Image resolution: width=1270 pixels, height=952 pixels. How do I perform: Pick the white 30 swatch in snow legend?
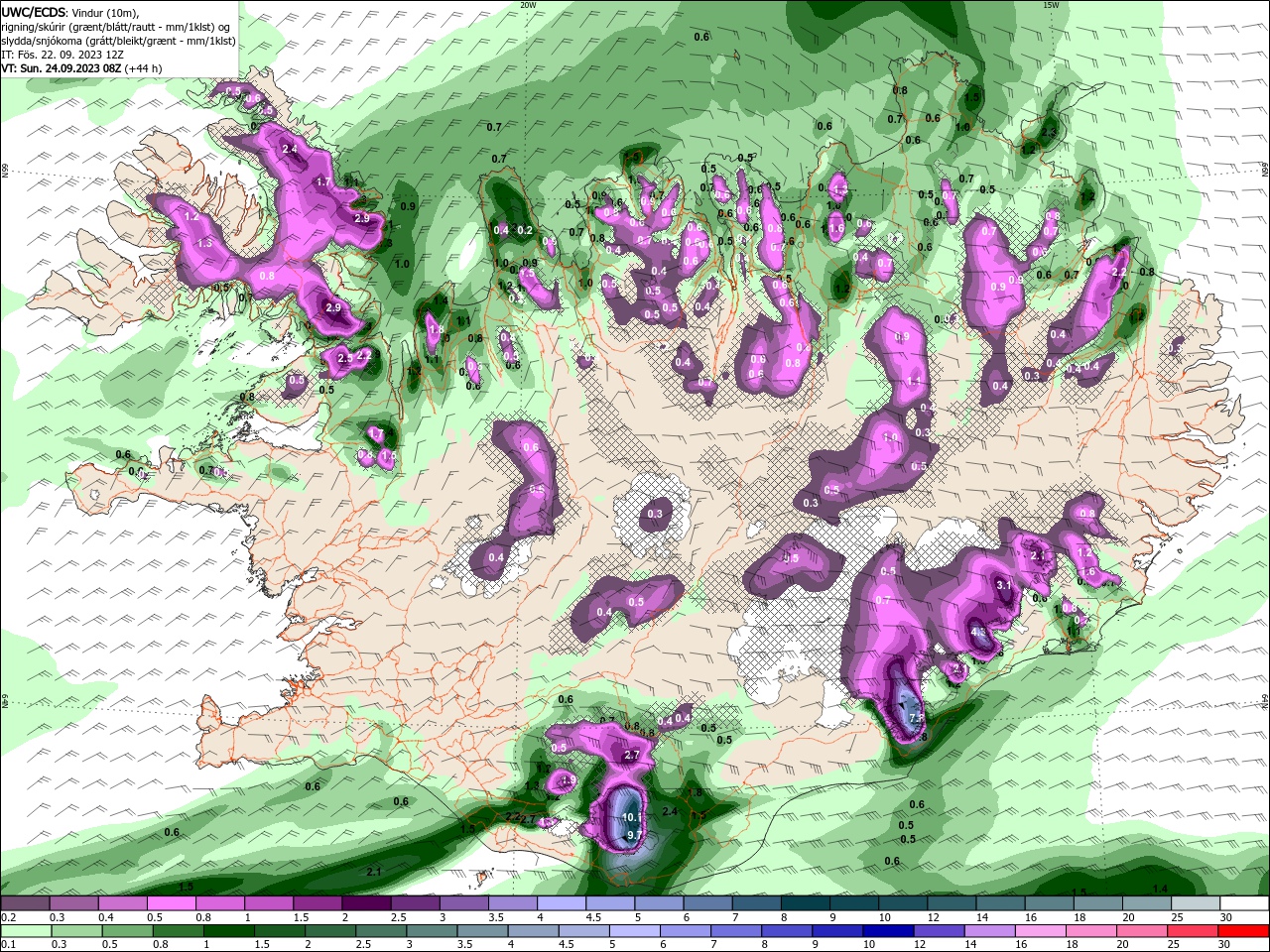point(1244,903)
